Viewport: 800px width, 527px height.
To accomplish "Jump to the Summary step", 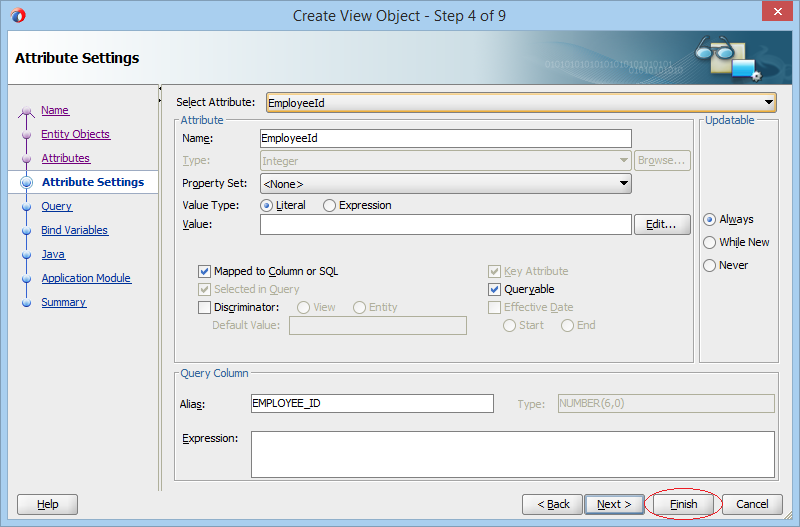I will click(64, 302).
